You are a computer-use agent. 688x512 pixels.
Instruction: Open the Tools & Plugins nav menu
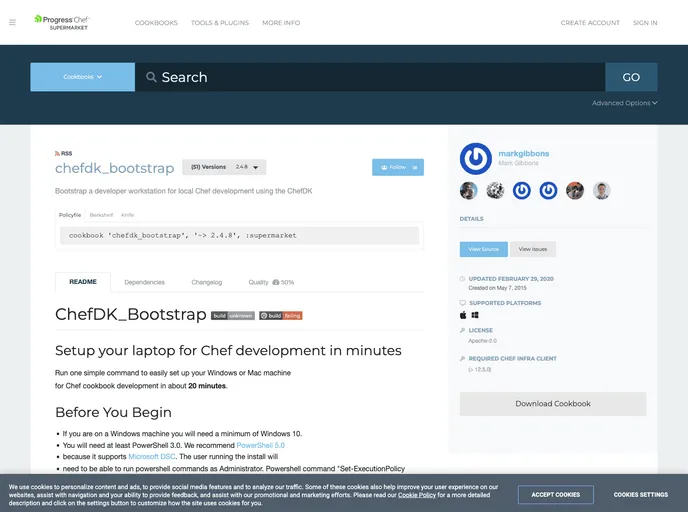[x=220, y=23]
